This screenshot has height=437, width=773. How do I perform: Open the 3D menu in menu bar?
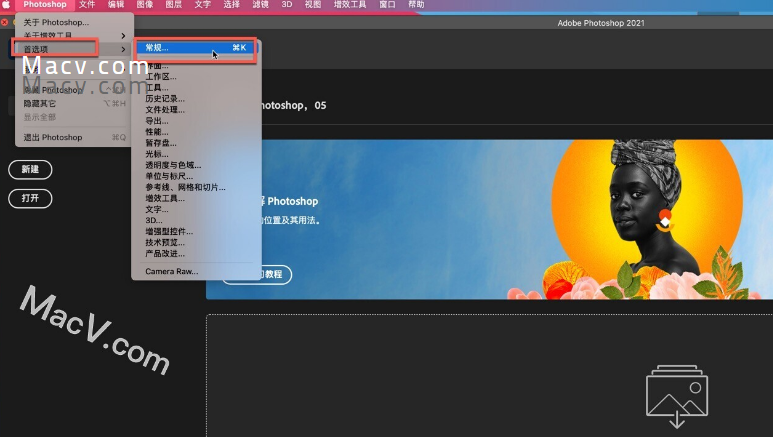click(x=286, y=4)
